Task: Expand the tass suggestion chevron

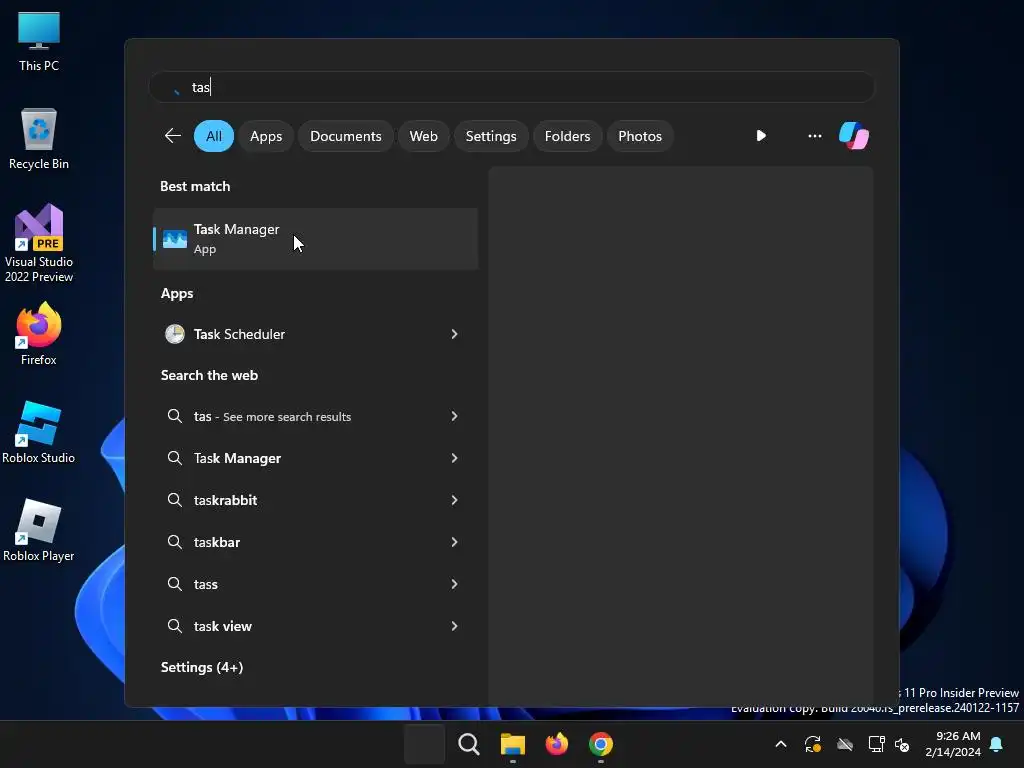Action: click(x=455, y=584)
